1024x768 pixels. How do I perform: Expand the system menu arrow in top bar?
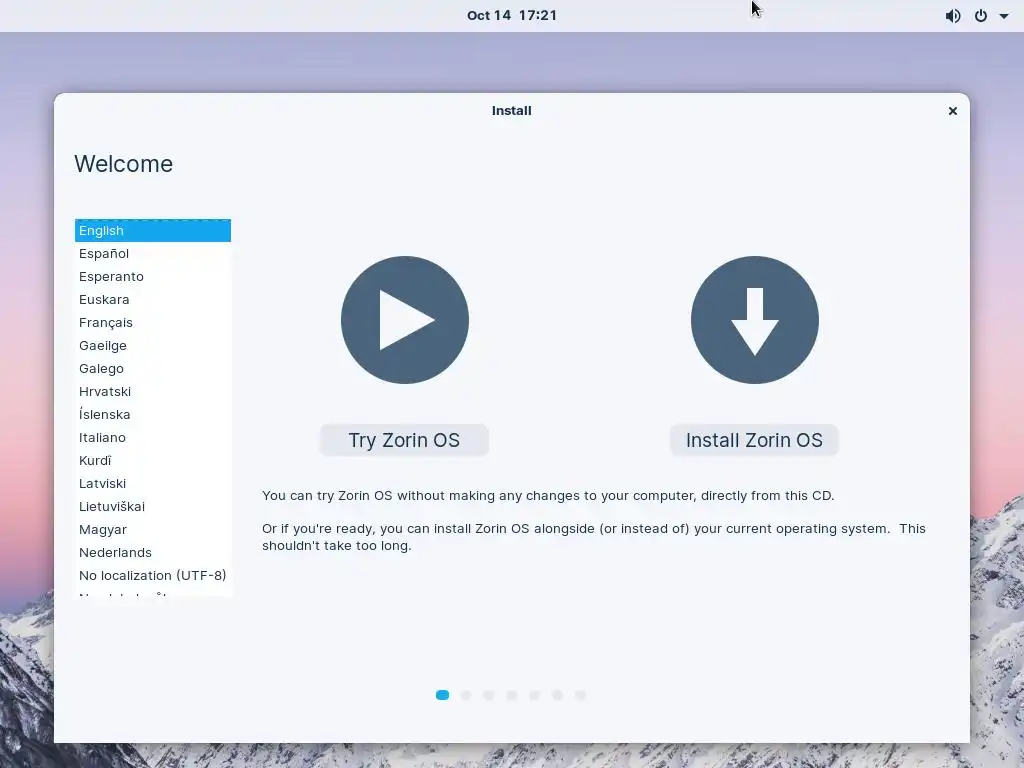point(1004,16)
